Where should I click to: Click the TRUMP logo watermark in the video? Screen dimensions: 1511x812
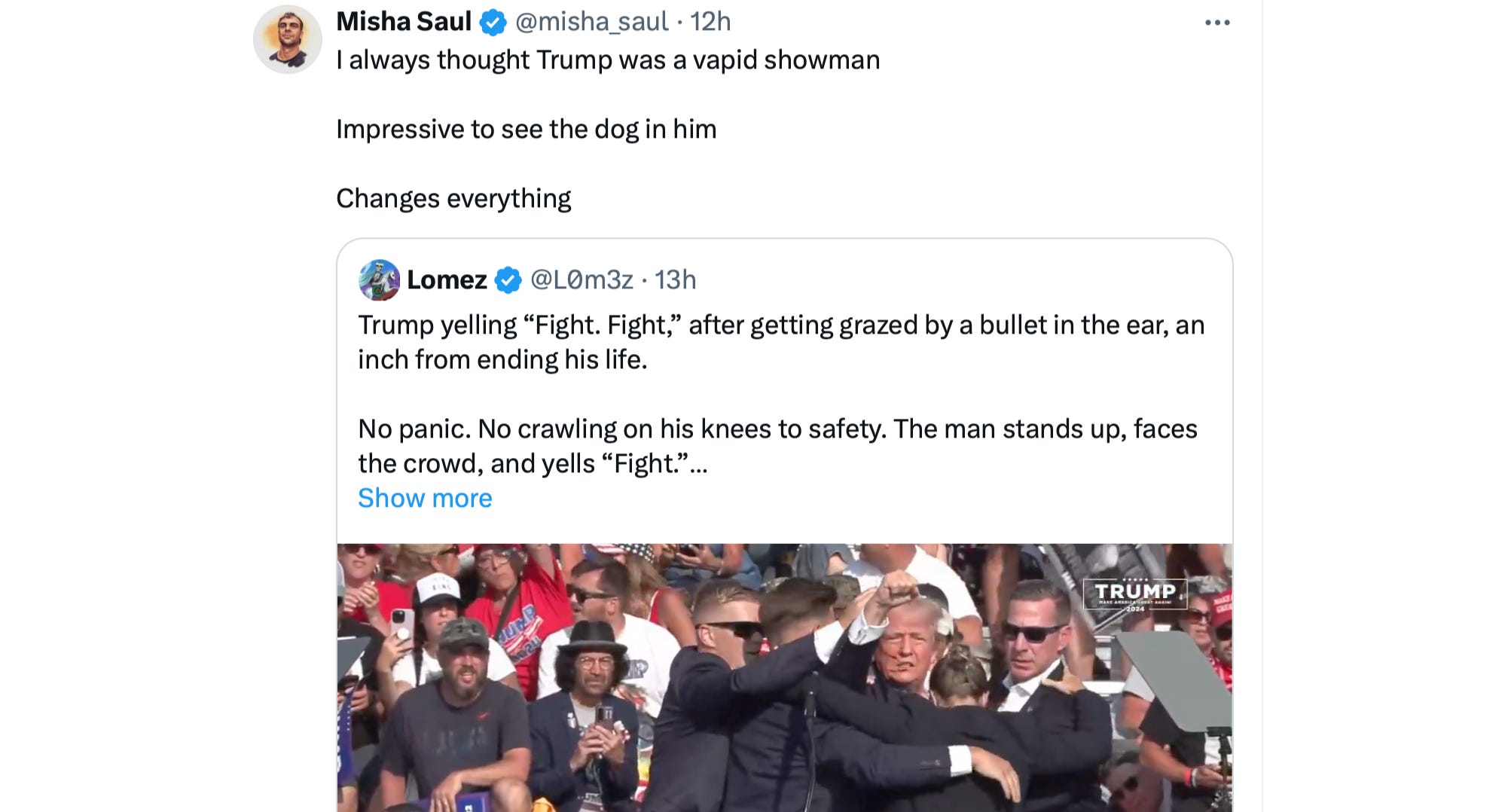1134,594
